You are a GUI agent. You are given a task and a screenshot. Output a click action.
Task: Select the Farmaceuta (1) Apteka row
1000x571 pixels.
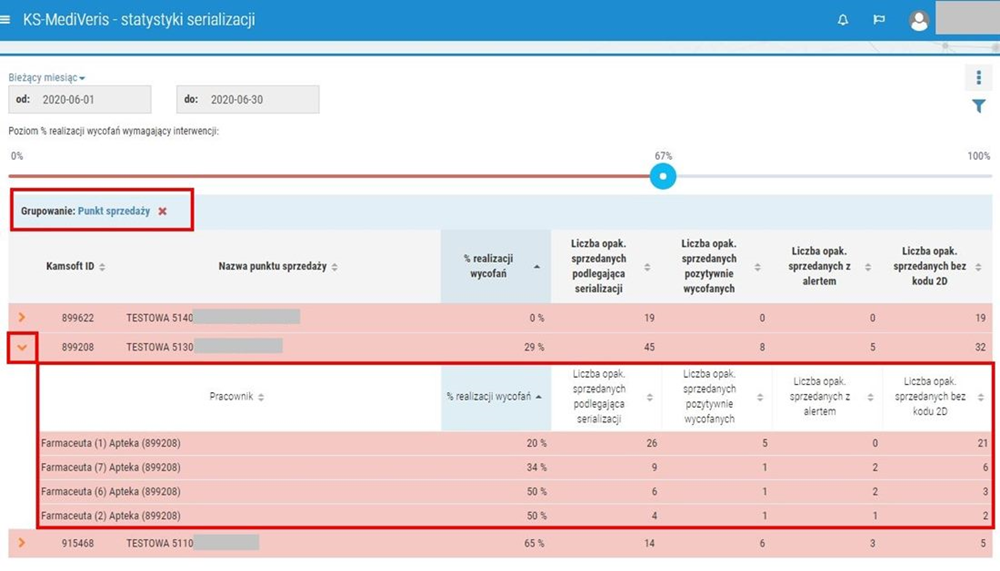coord(111,443)
